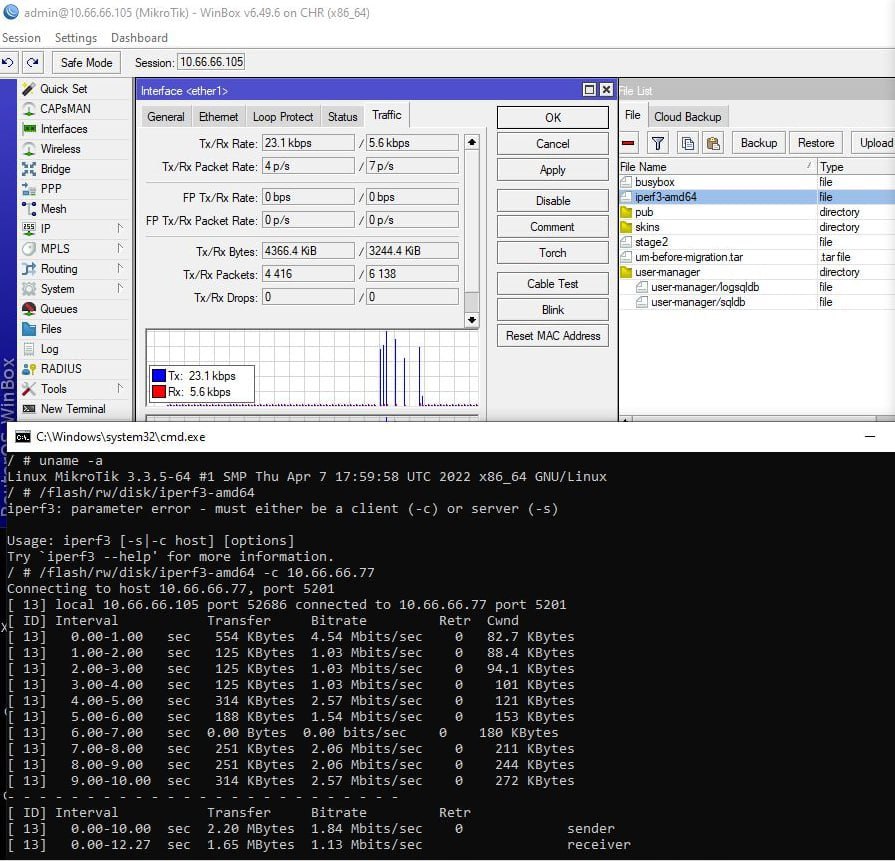Screen dimensions: 895x861
Task: Click the Apply button
Action: [553, 170]
